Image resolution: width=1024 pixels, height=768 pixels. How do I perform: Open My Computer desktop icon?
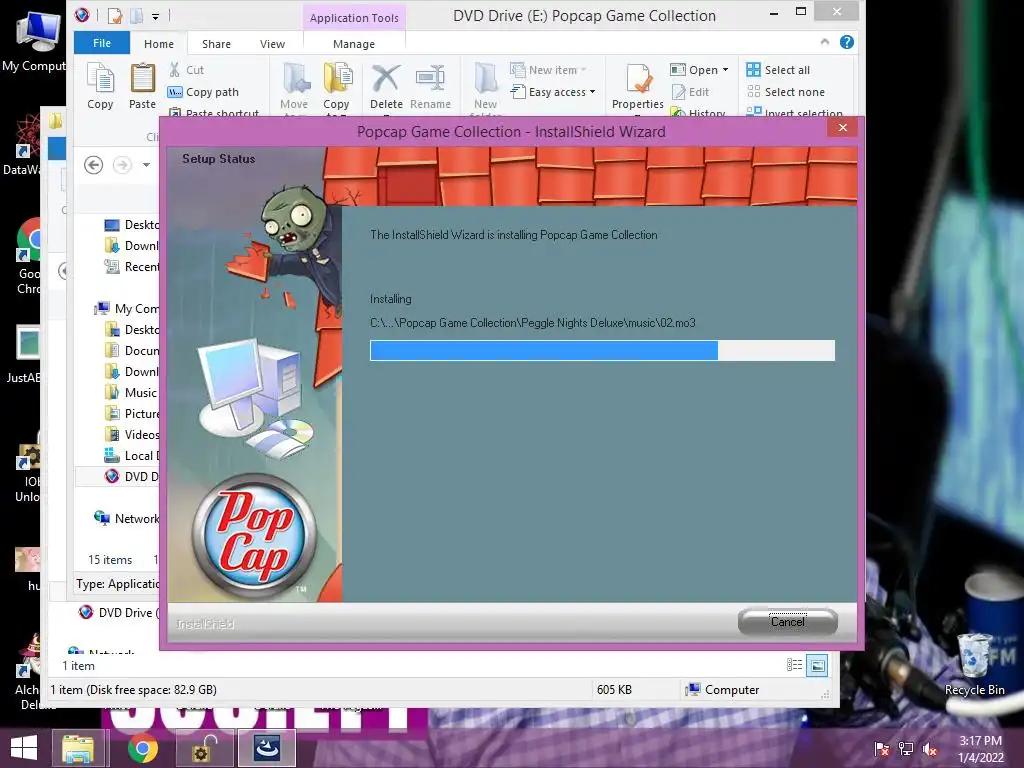pyautogui.click(x=35, y=40)
